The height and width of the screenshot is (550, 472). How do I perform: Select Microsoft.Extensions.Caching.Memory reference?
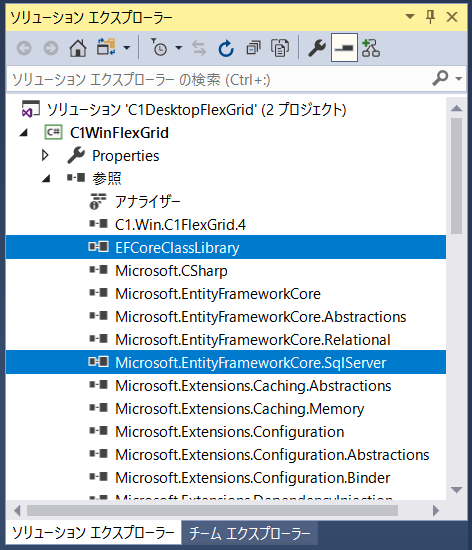tap(240, 409)
